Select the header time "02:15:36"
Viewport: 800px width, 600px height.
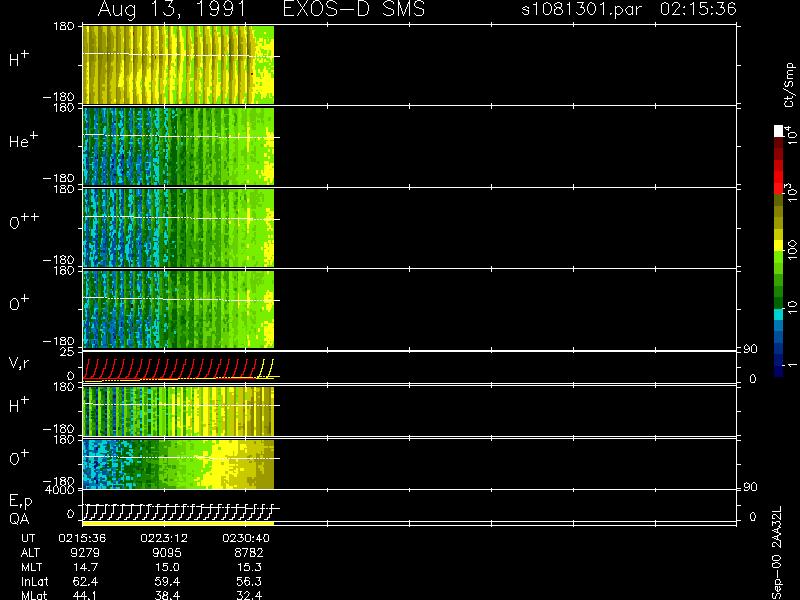(698, 9)
